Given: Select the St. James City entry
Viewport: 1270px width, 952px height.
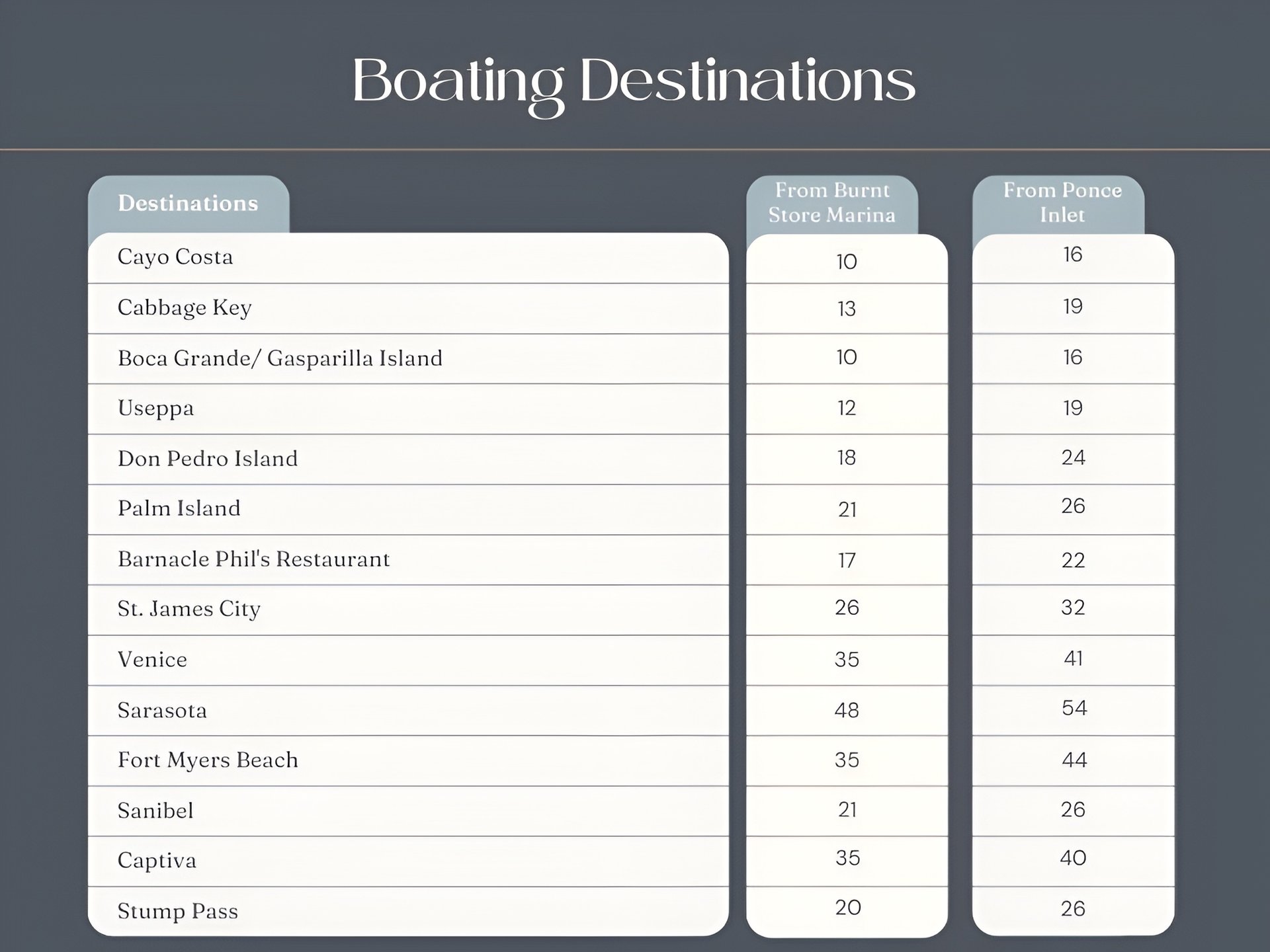Looking at the screenshot, I should pos(189,609).
